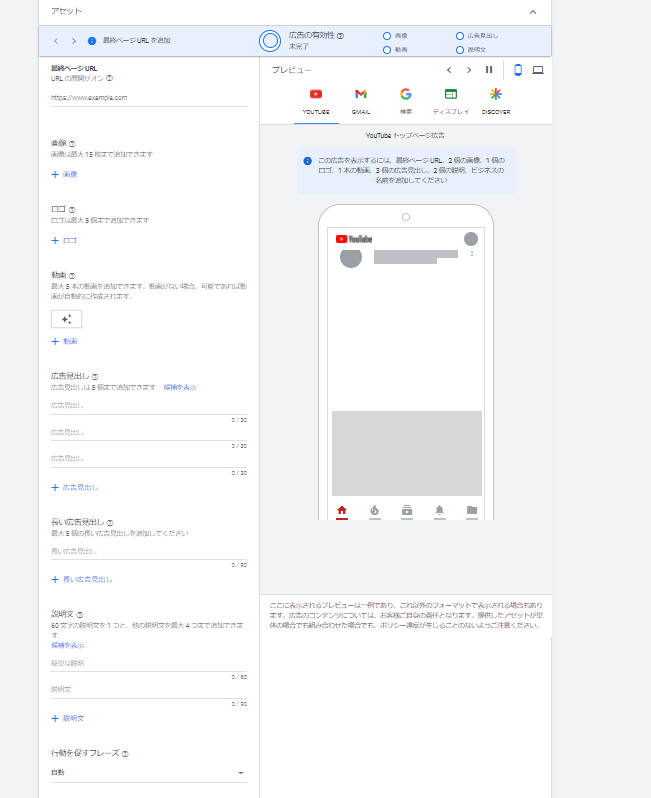Click the first 広告見出し input field
Screen dimensions: 651x798
(149, 406)
